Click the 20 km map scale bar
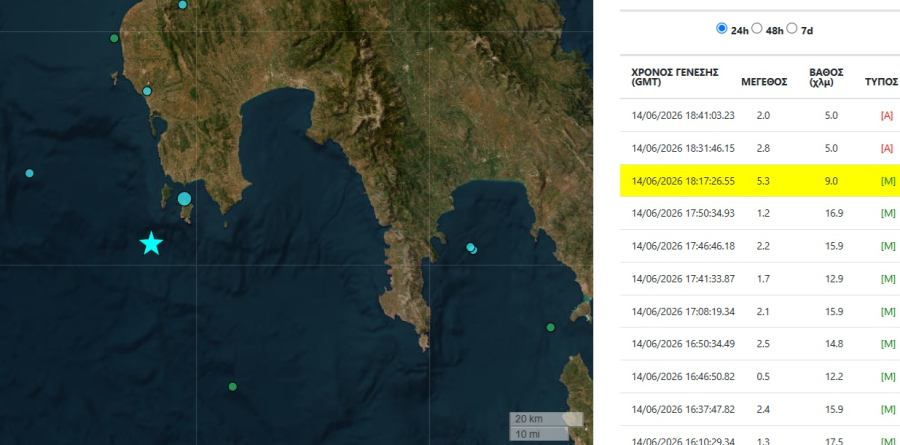The width and height of the screenshot is (900, 445). (546, 419)
